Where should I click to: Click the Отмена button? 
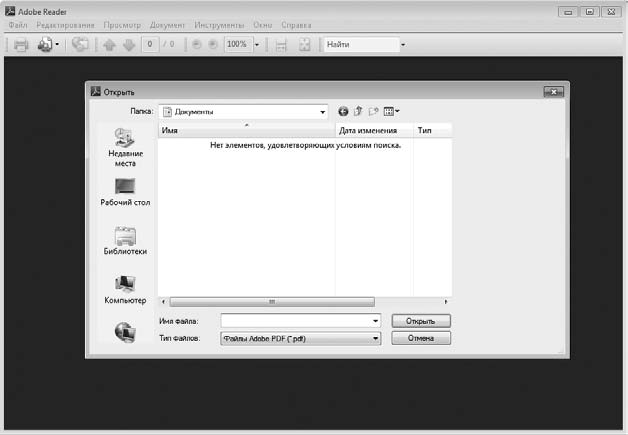pyautogui.click(x=421, y=338)
